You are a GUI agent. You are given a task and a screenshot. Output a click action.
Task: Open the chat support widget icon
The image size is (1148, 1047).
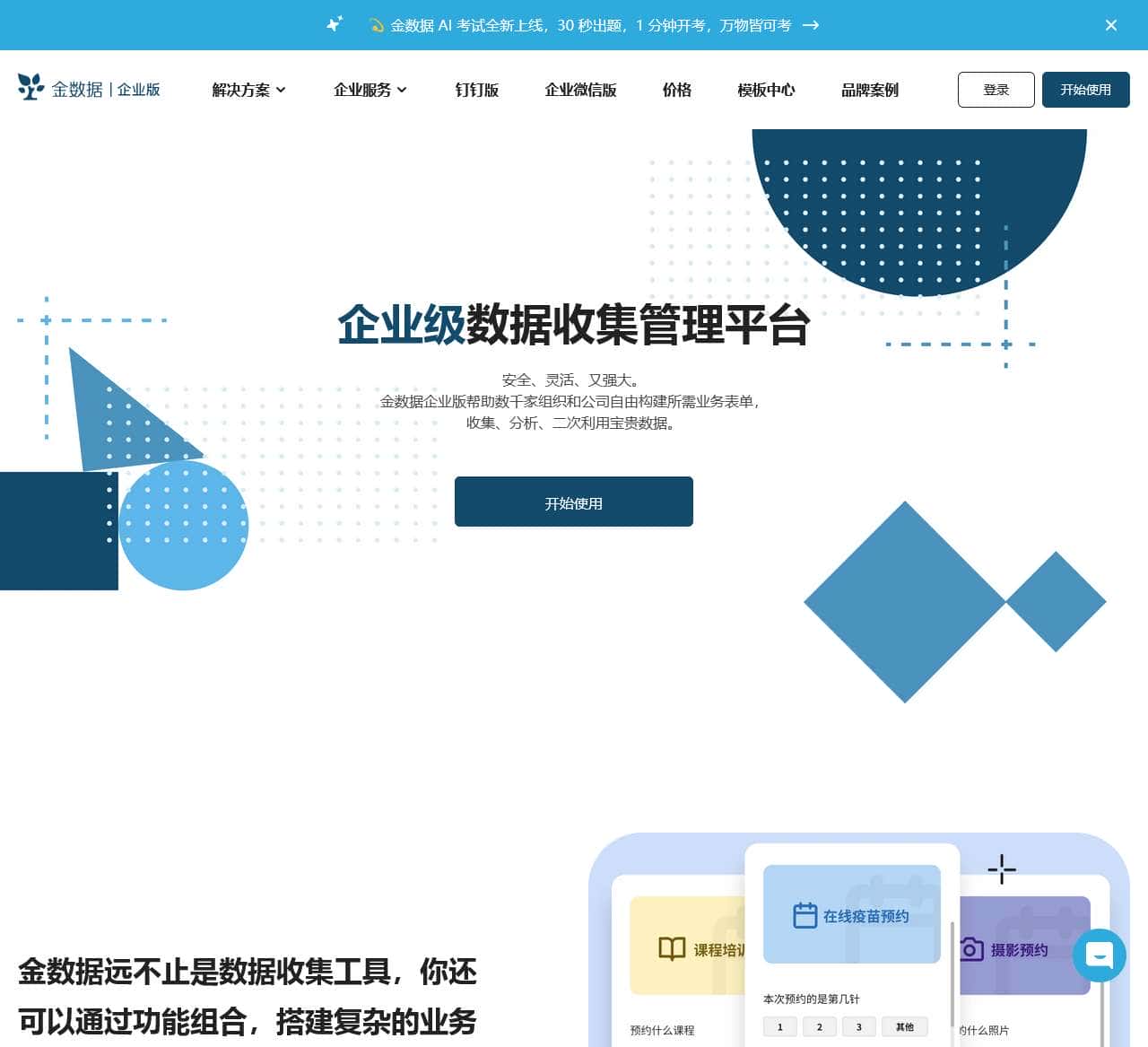point(1100,955)
